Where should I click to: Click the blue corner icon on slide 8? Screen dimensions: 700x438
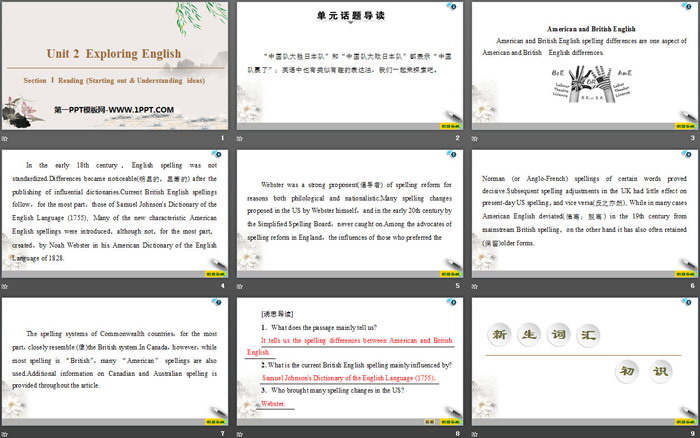tap(452, 302)
